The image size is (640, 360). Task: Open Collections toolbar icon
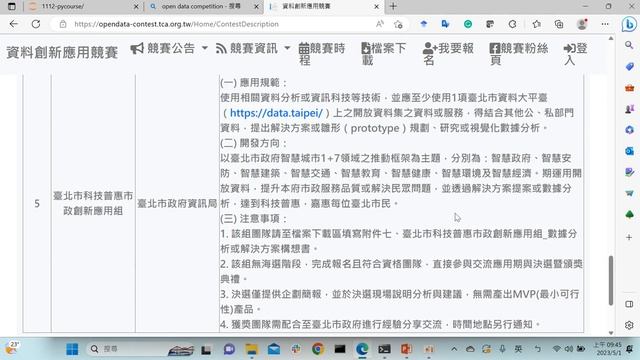(559, 24)
